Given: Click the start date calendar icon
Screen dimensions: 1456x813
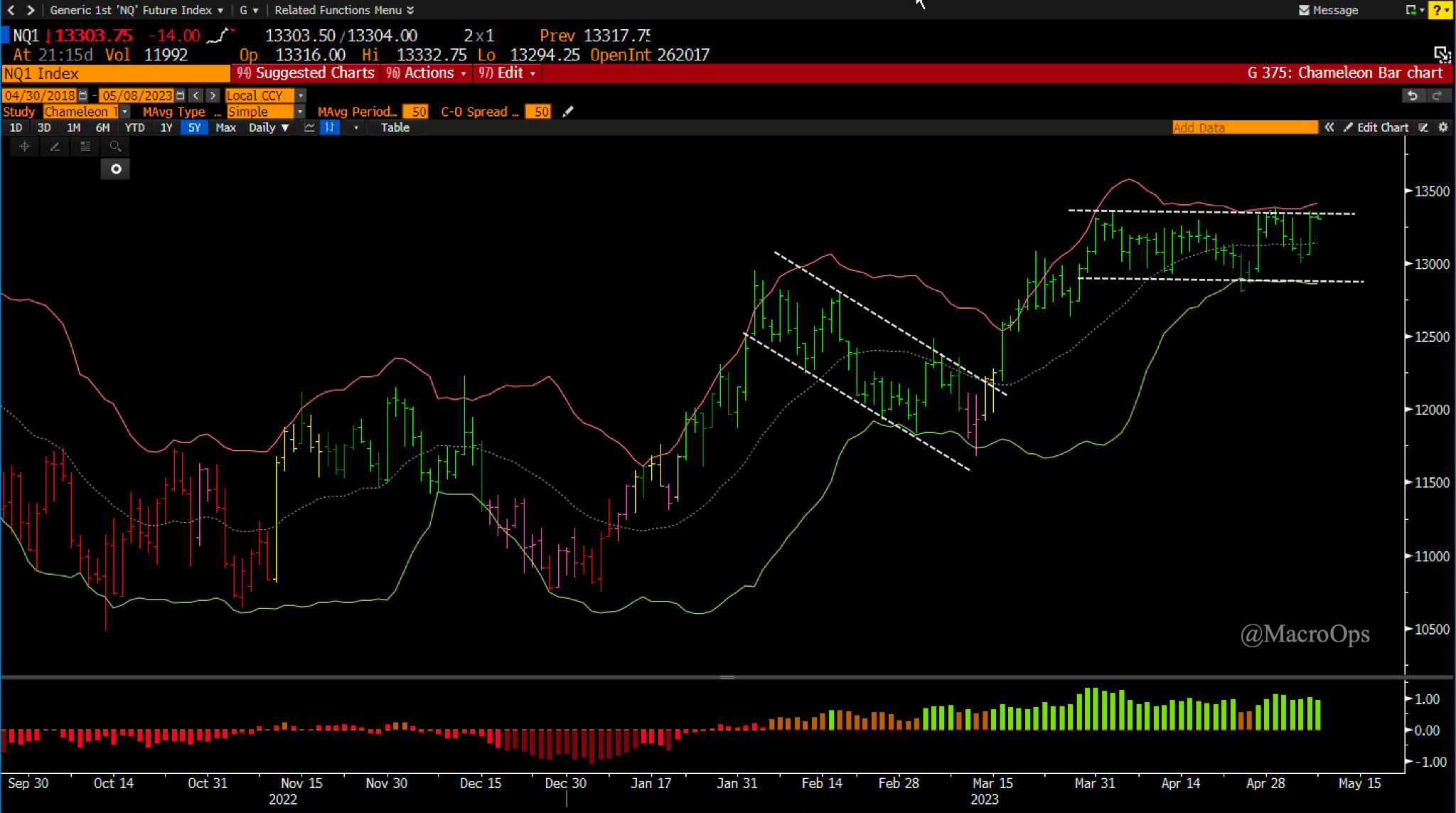Looking at the screenshot, I should pos(83,95).
